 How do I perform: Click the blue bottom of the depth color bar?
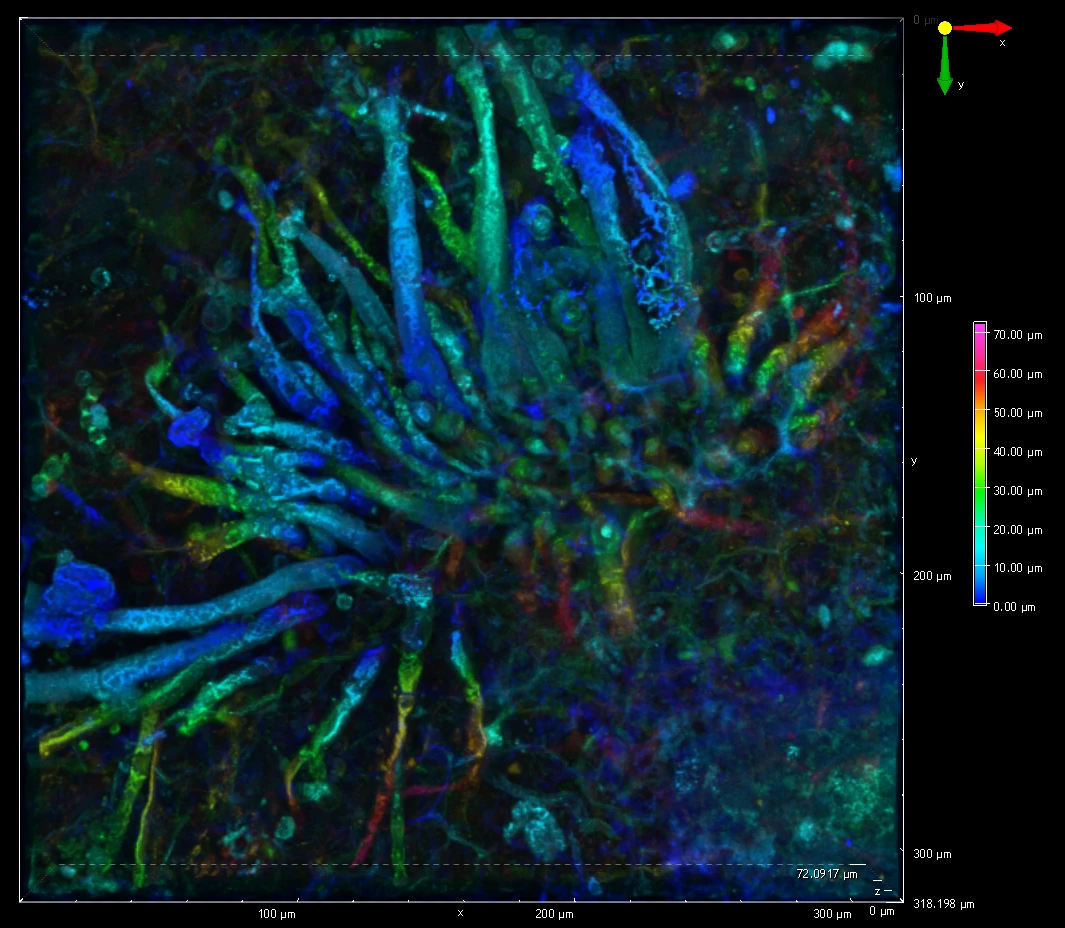click(980, 599)
